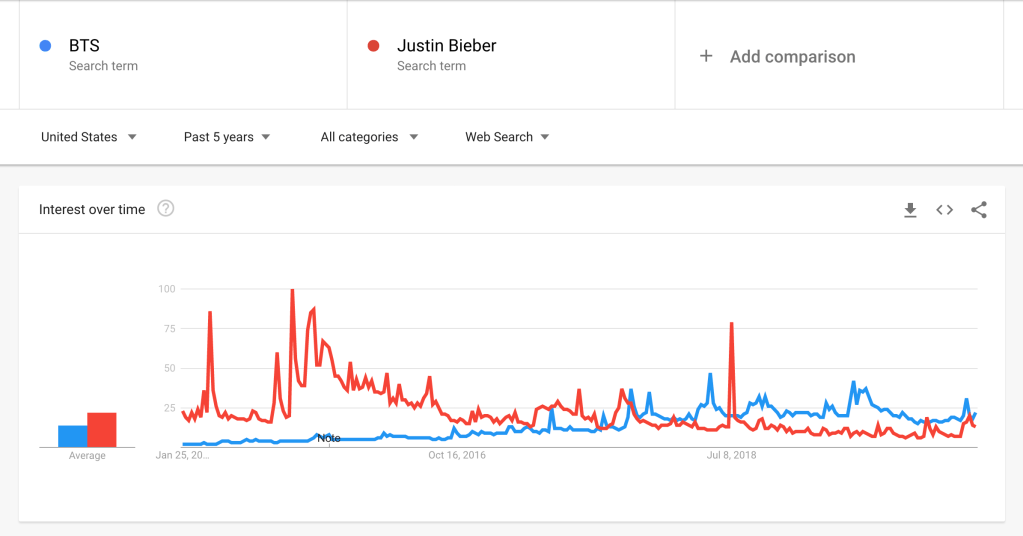Click the red Justin Bieber color dot

373,46
